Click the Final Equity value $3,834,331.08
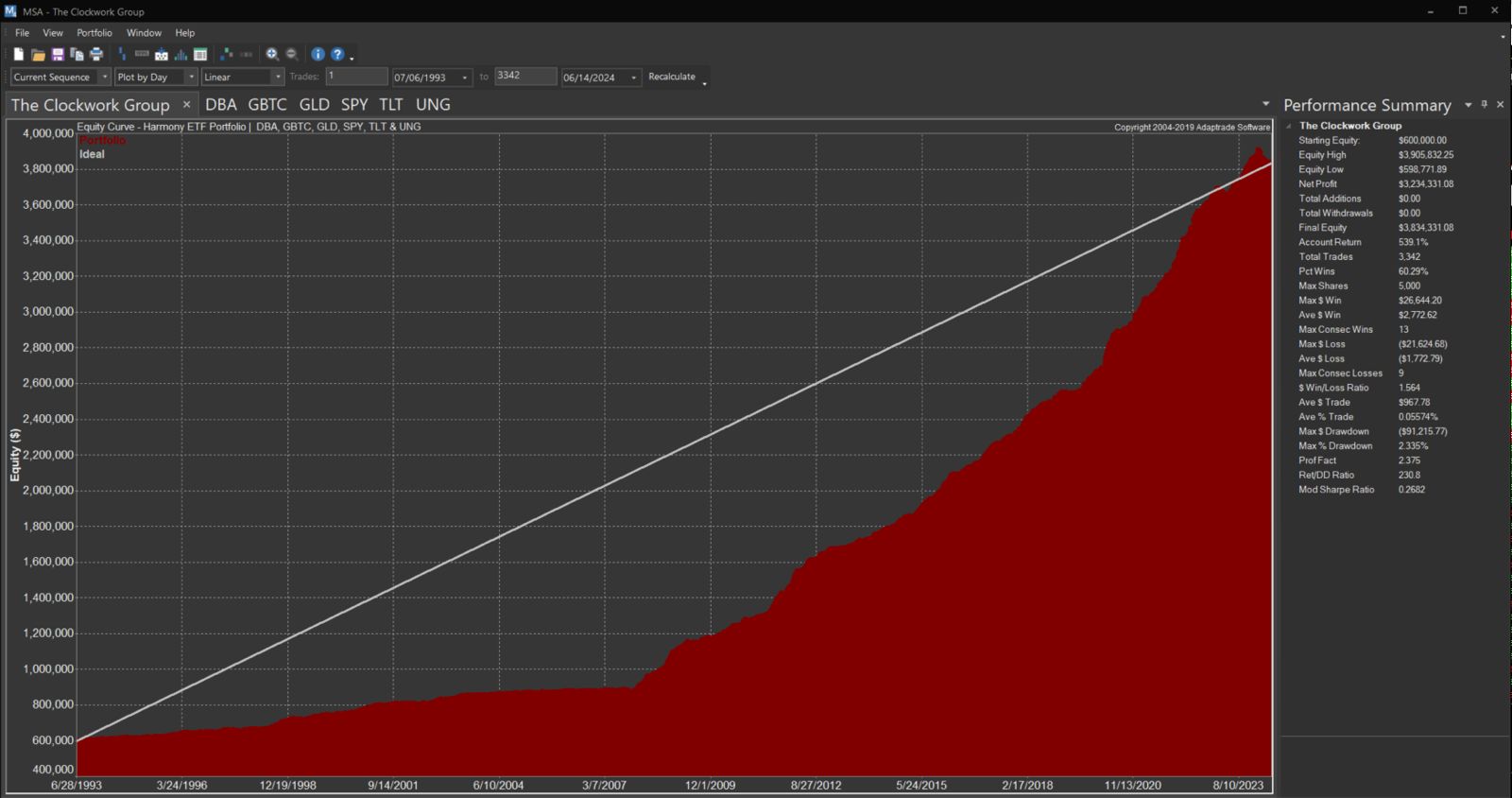1512x798 pixels. (x=1426, y=228)
